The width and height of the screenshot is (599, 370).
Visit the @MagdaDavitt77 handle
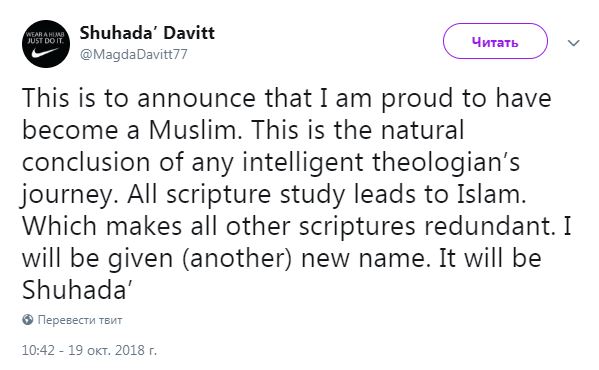133,55
